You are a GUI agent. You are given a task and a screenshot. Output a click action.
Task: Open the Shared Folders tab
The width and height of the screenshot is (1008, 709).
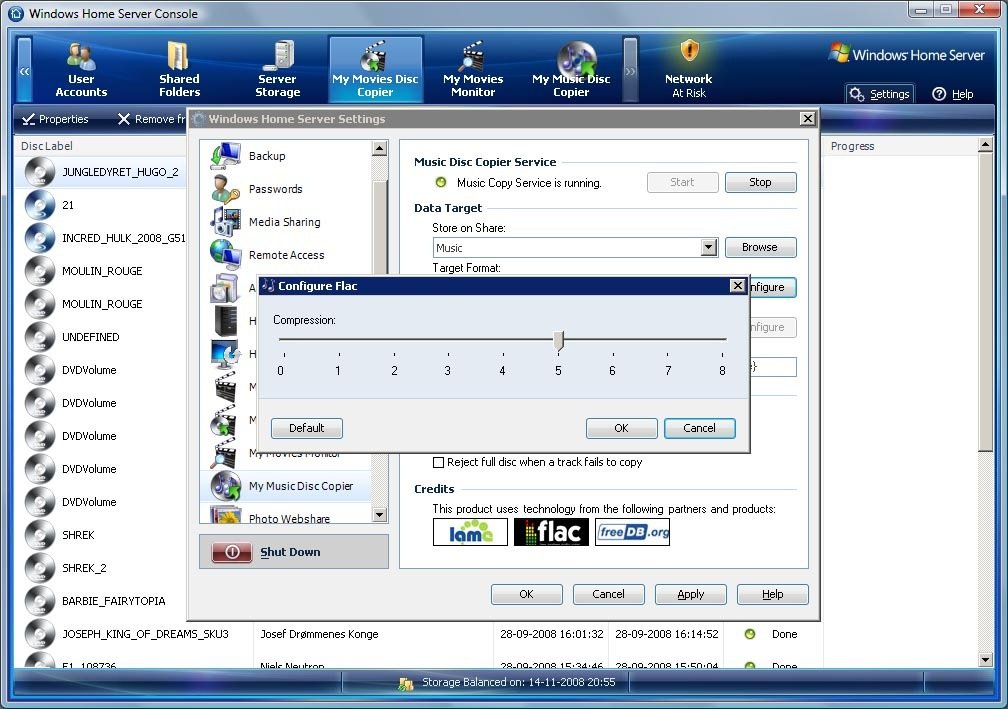click(179, 69)
